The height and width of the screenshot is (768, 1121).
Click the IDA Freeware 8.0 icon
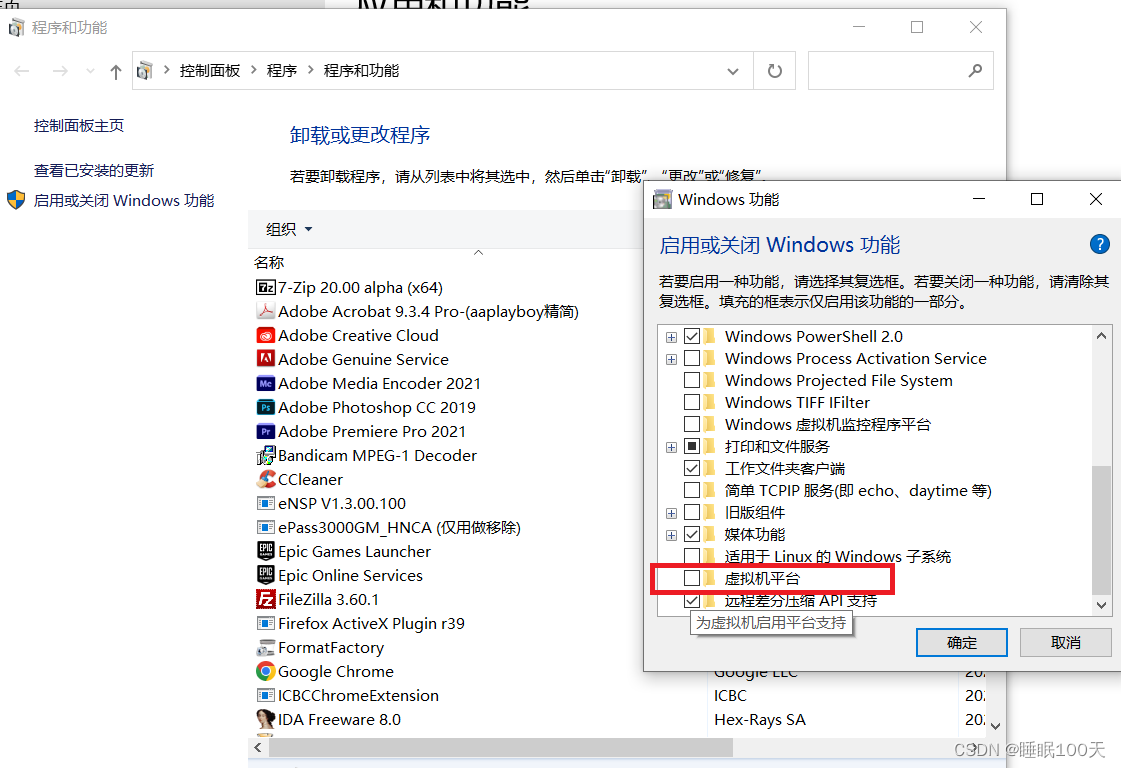[x=265, y=719]
